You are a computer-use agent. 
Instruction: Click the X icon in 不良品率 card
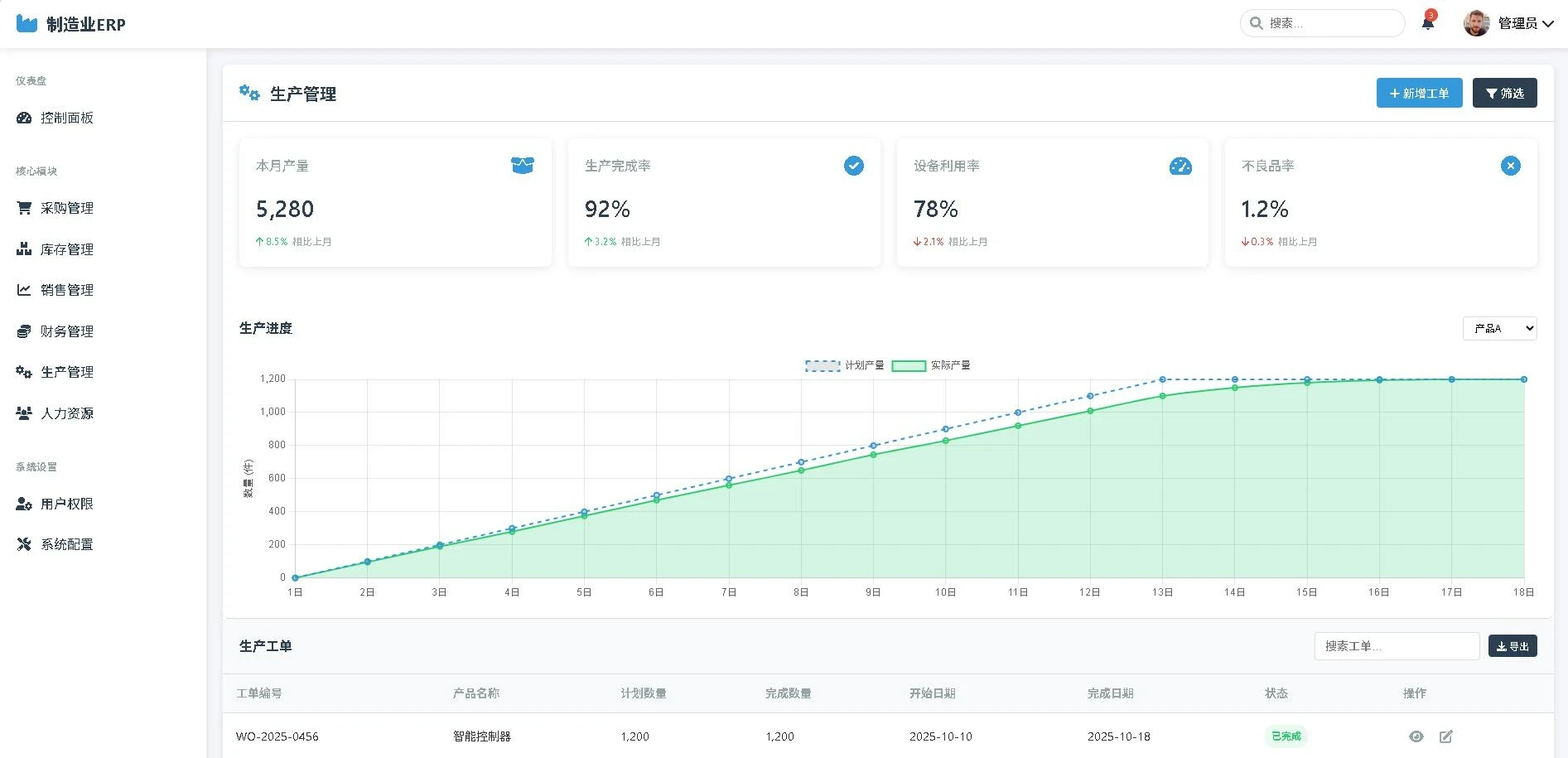1510,166
